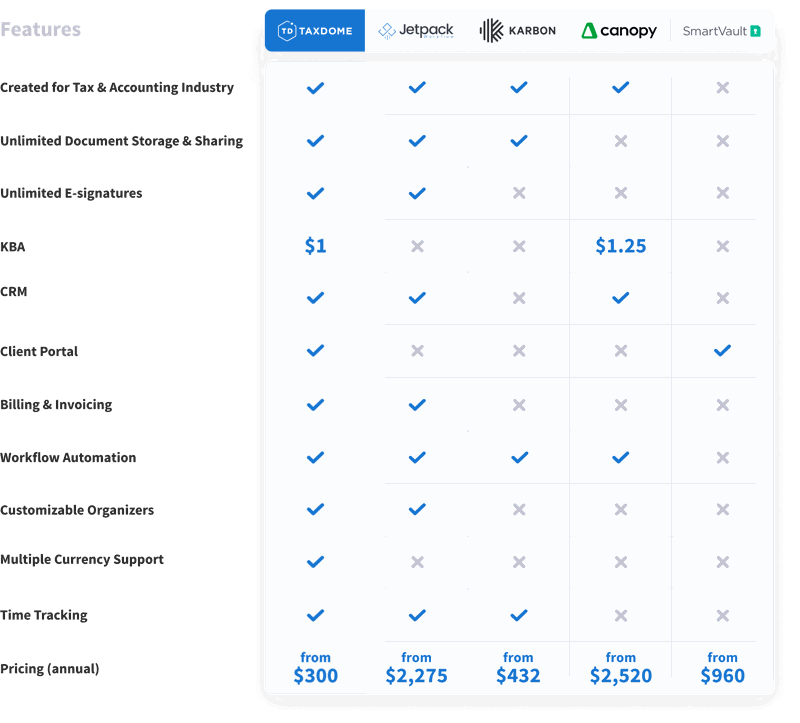Click Canopy cross for Multiple Currency Support
Image resolution: width=800 pixels, height=723 pixels.
(x=621, y=562)
